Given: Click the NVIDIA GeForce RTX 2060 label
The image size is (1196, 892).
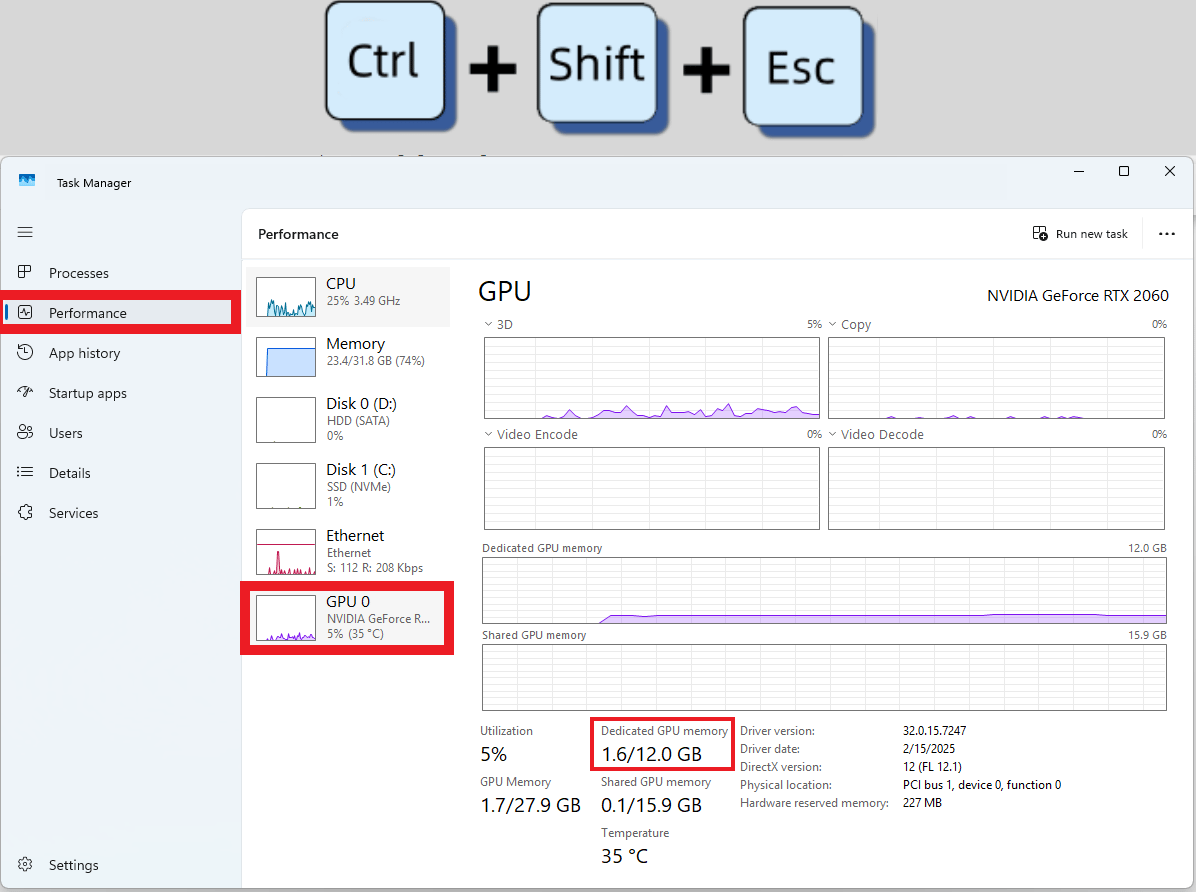Looking at the screenshot, I should (1077, 296).
